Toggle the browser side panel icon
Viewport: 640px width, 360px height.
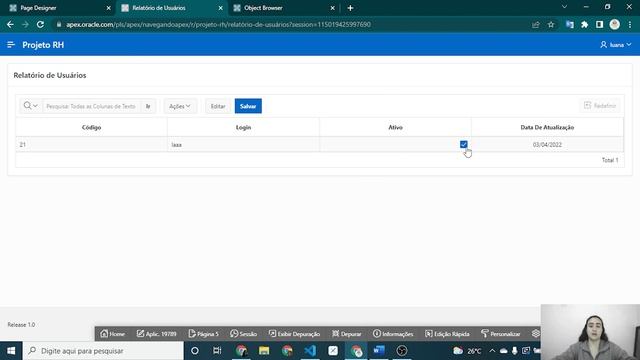coord(599,24)
